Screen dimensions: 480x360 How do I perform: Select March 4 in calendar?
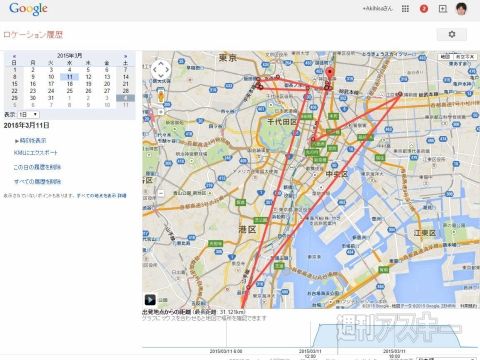point(70,70)
